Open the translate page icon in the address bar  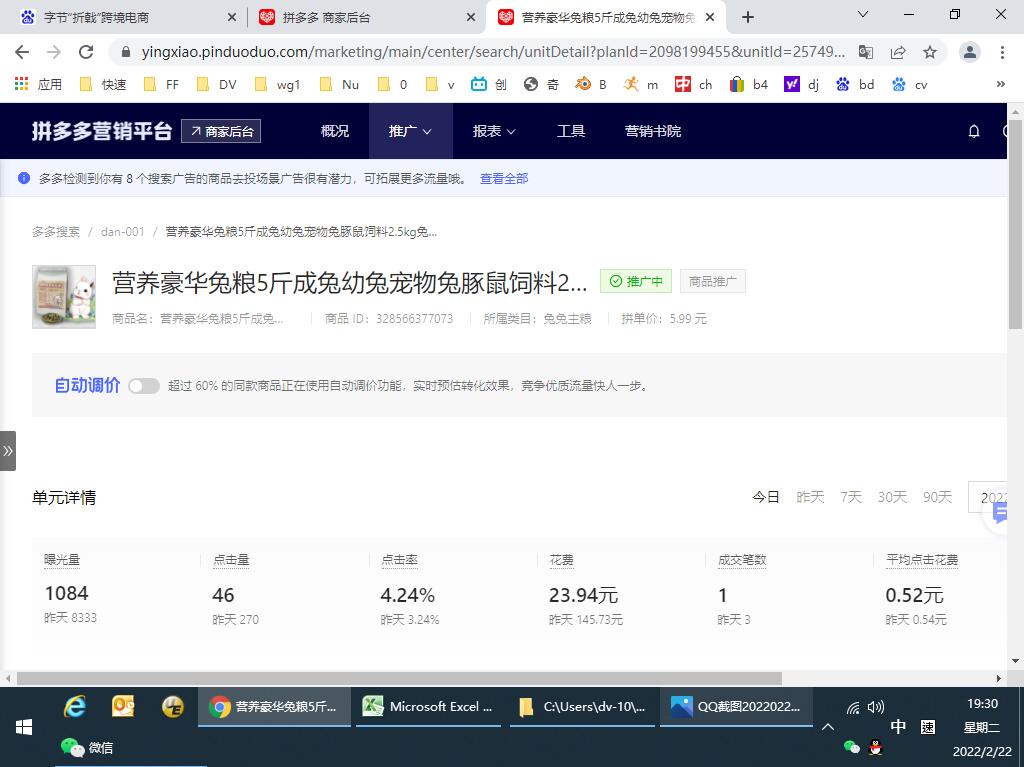[866, 52]
